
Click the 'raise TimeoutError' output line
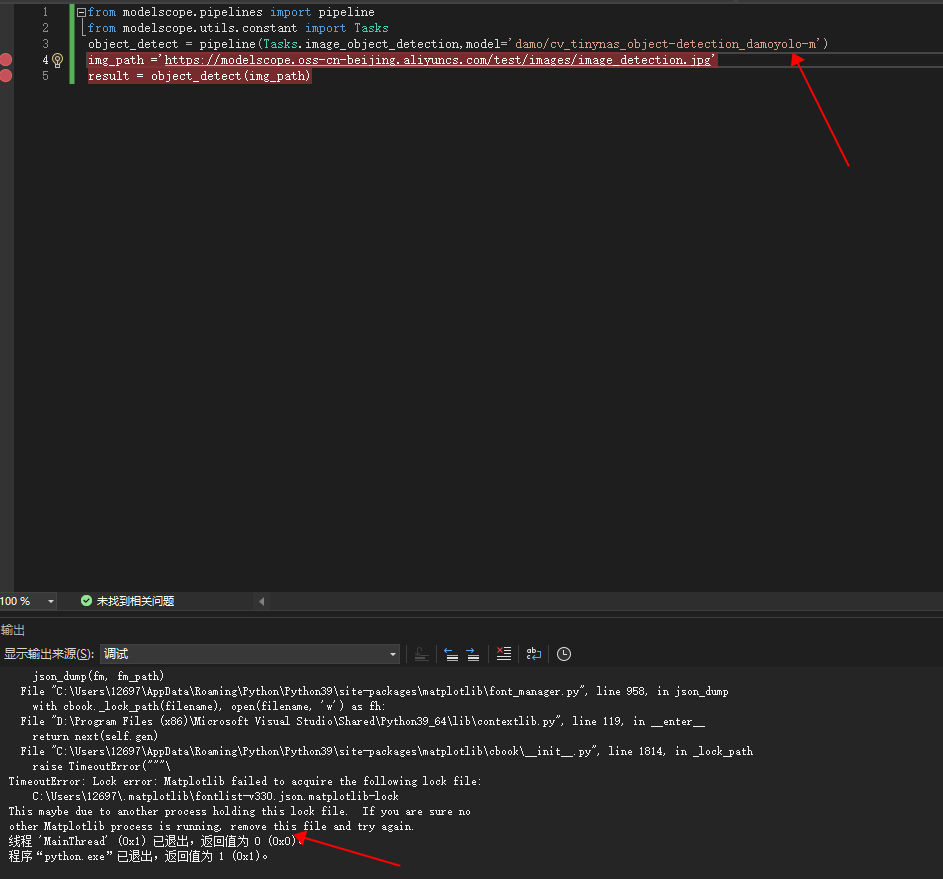[x=101, y=767]
